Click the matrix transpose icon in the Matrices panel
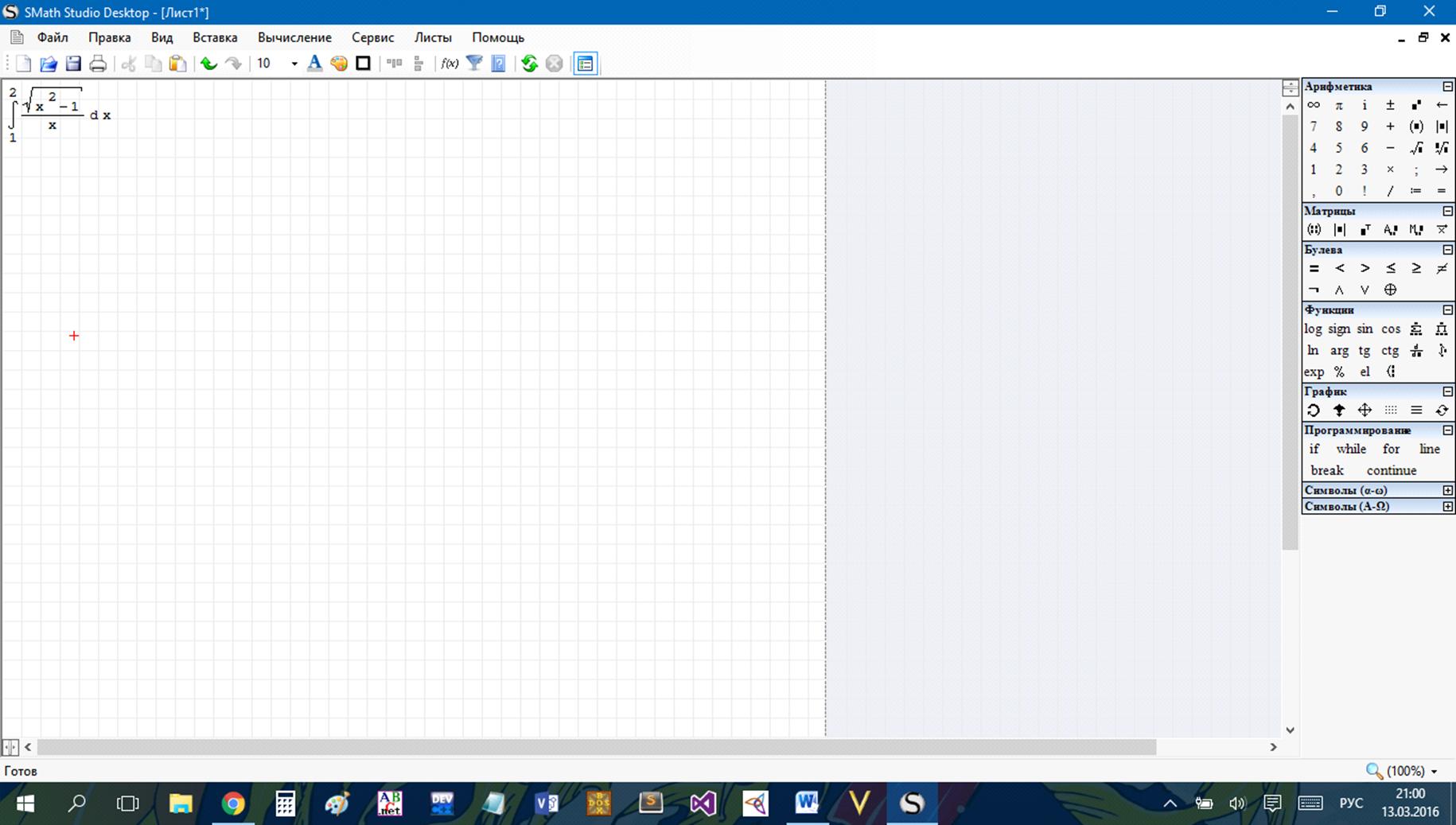 click(1365, 230)
